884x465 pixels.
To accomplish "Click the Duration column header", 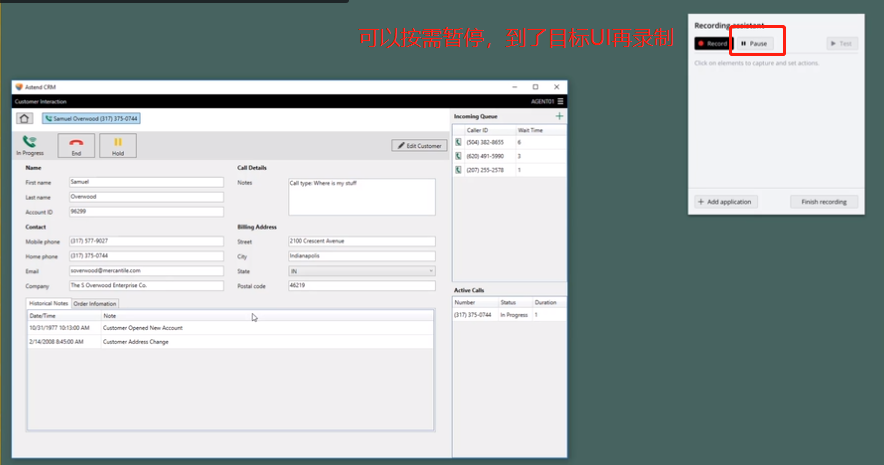I will pyautogui.click(x=549, y=303).
